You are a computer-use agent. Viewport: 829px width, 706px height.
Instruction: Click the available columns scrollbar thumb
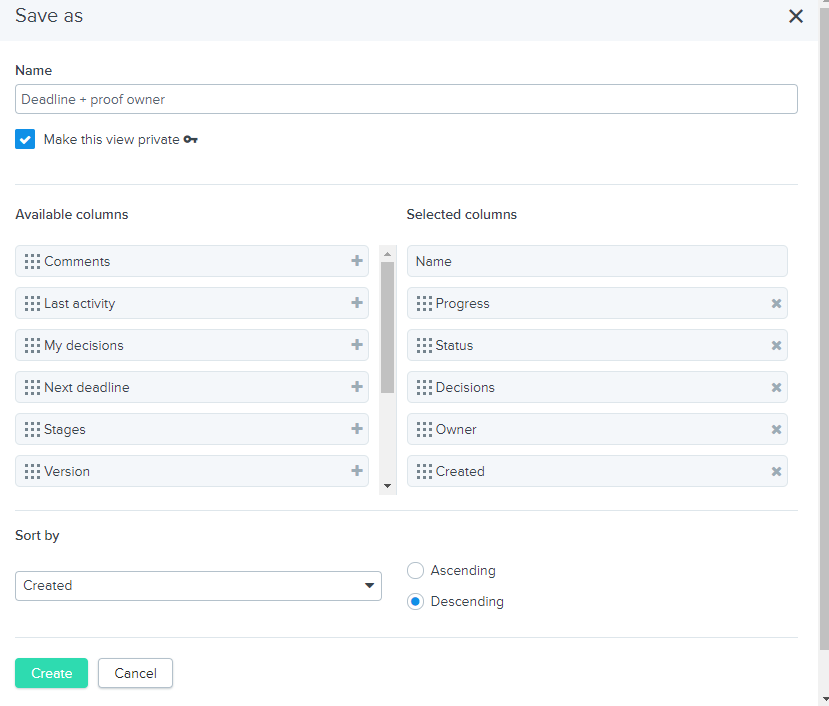388,327
